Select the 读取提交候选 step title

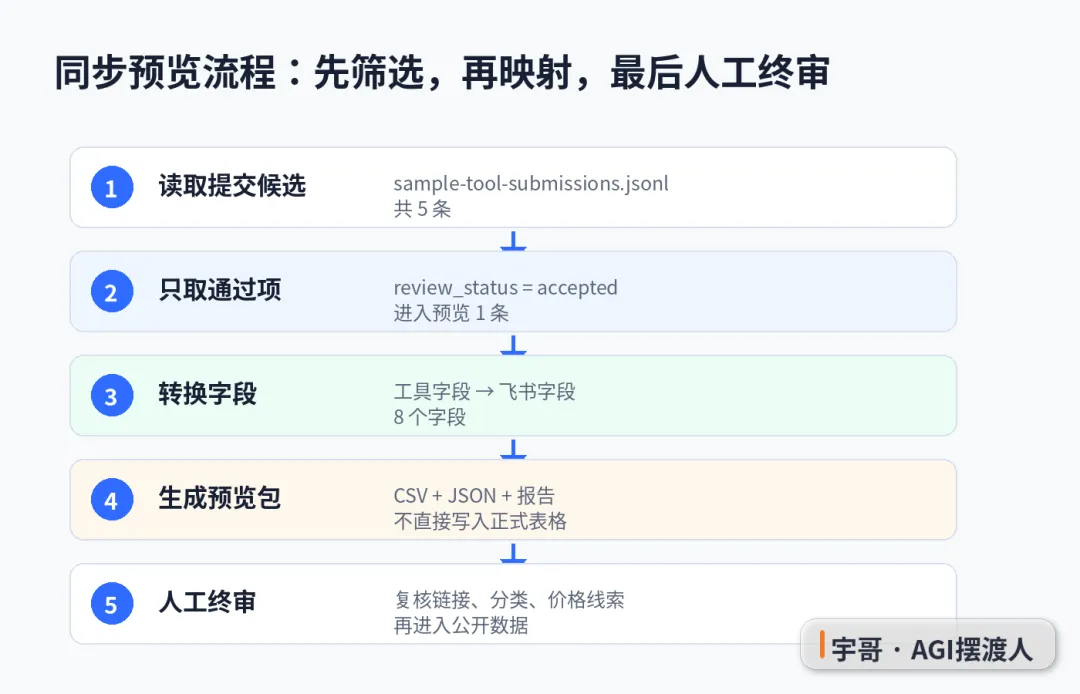point(232,186)
